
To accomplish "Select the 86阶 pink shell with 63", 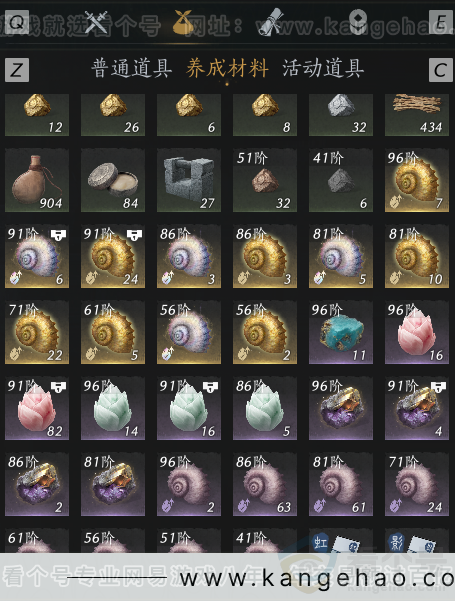I will (265, 484).
